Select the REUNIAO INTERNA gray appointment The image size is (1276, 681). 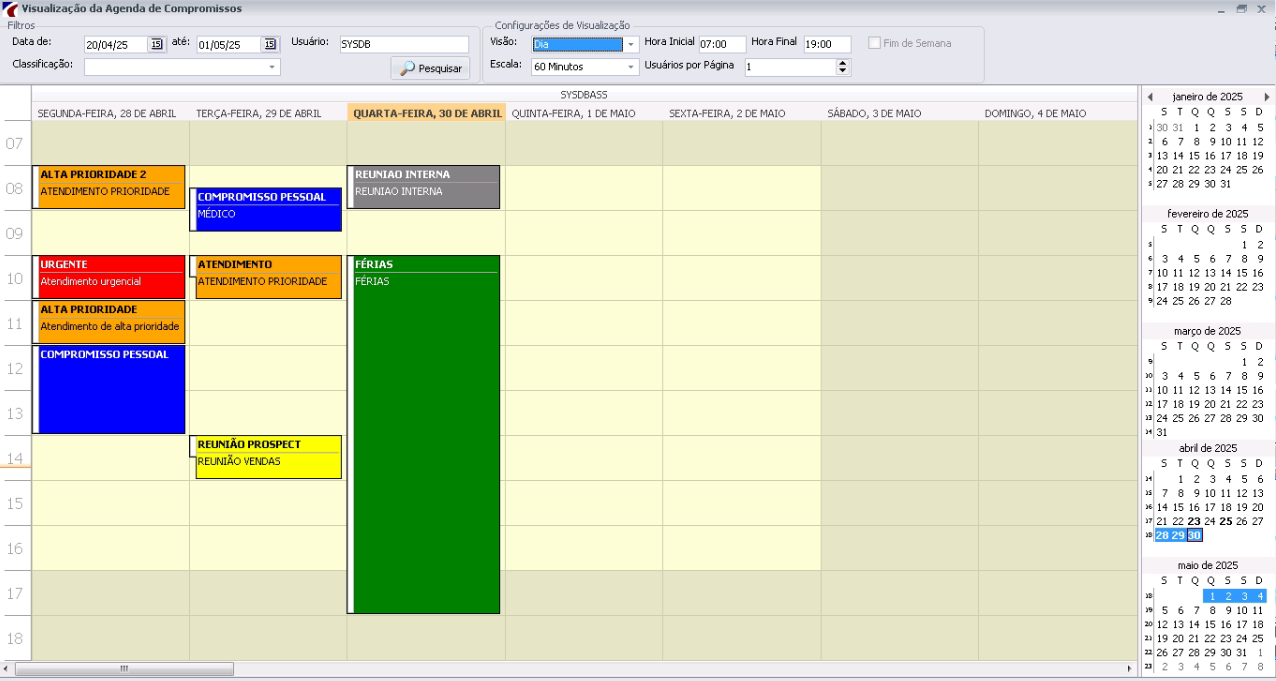[425, 187]
